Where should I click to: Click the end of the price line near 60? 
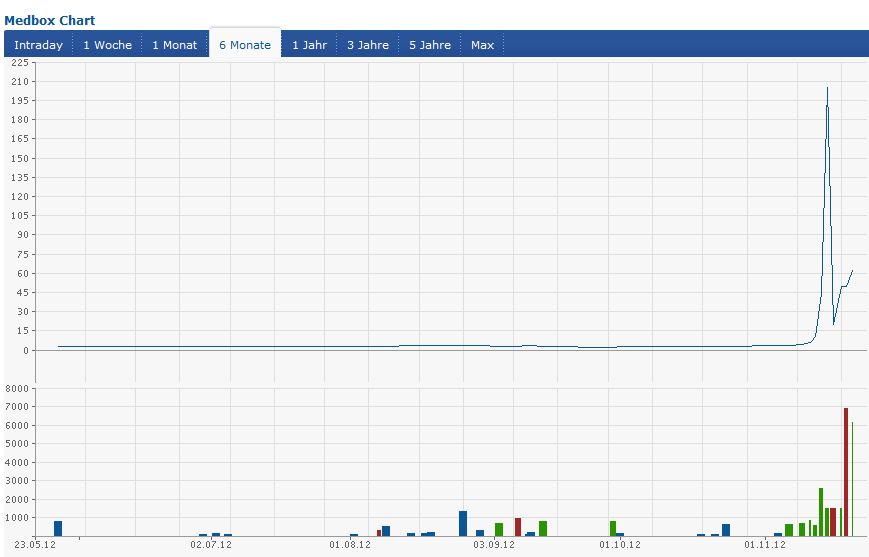click(x=852, y=270)
